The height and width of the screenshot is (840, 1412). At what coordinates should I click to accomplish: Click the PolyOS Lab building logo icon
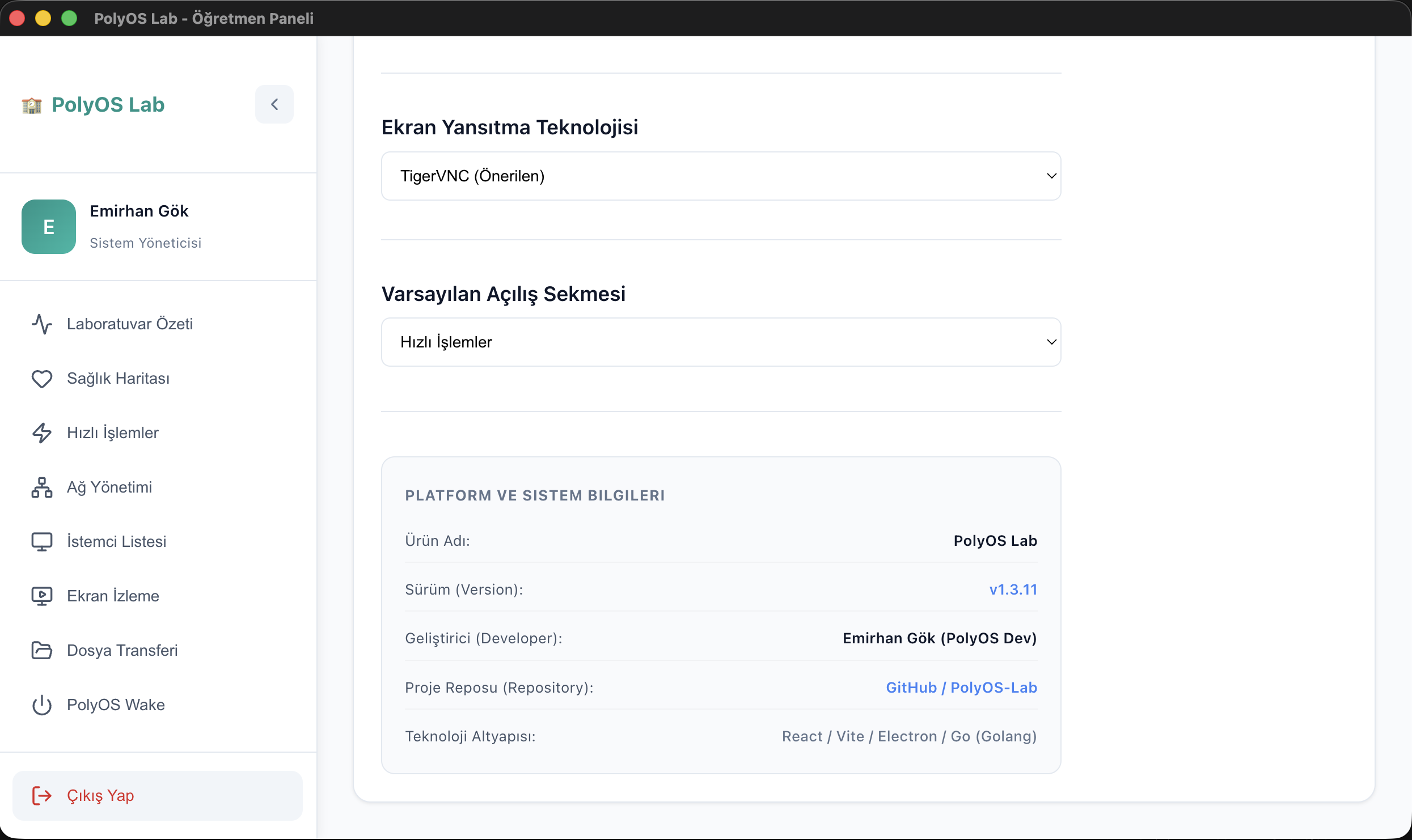(32, 105)
